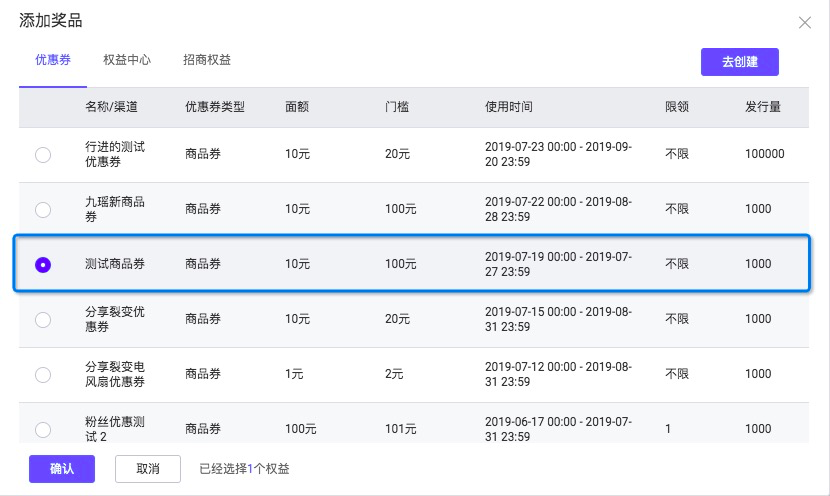The image size is (830, 496).
Task: Click the 发行量 column header
Action: (763, 107)
